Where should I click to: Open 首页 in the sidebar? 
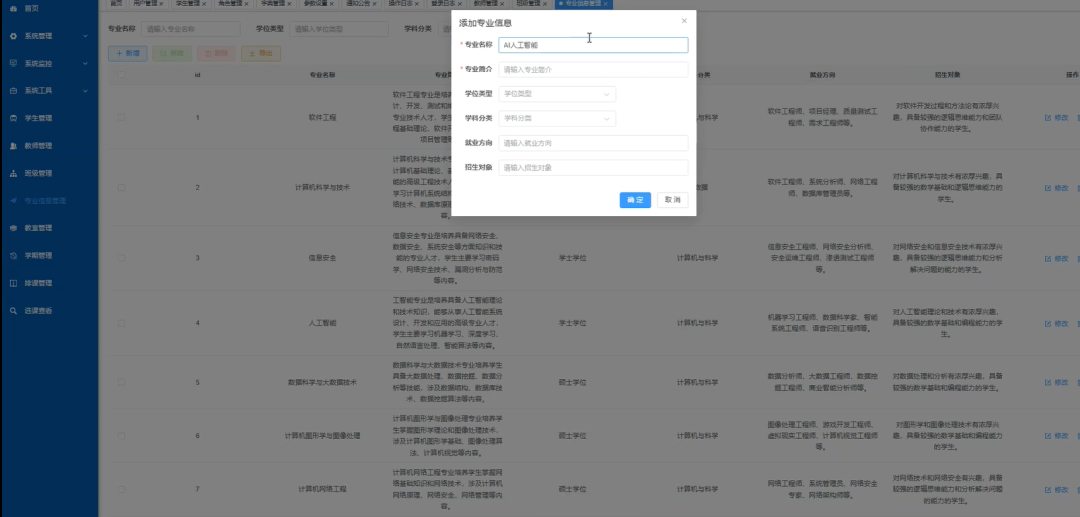click(32, 8)
